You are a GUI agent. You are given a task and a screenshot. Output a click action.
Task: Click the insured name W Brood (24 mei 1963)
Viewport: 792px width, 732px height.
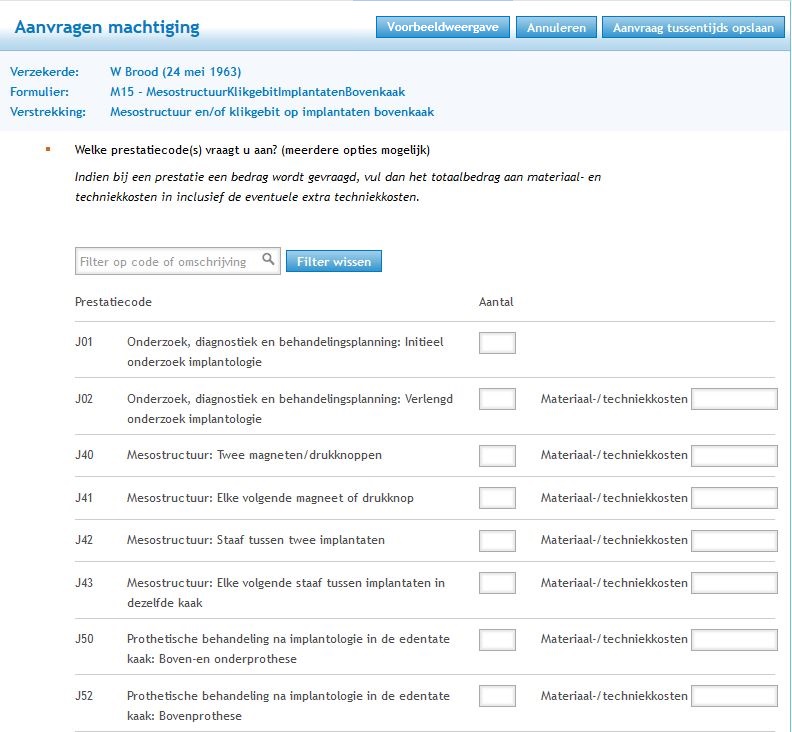pos(175,72)
